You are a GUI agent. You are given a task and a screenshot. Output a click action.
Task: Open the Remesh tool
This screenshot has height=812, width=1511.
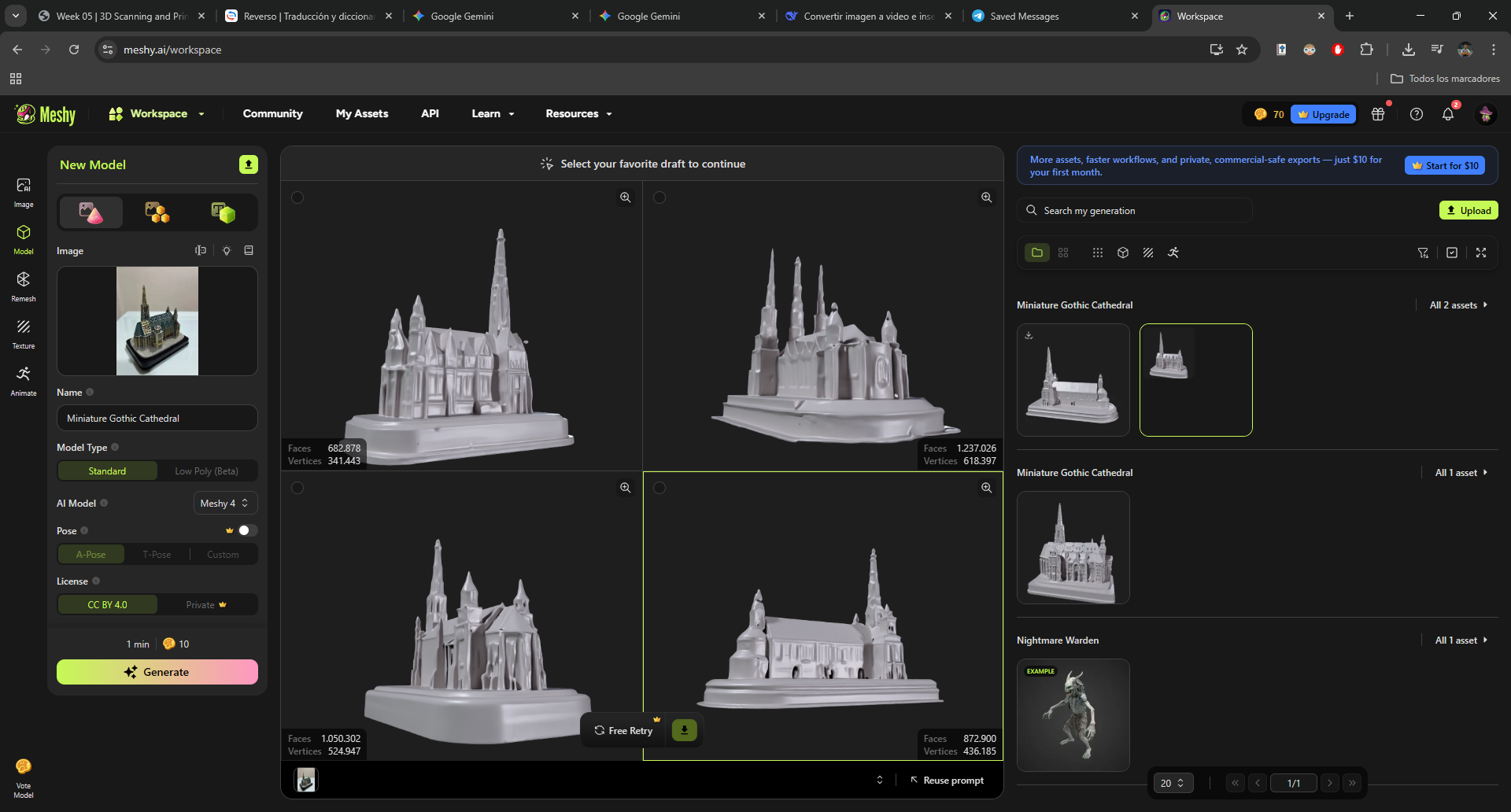point(24,286)
